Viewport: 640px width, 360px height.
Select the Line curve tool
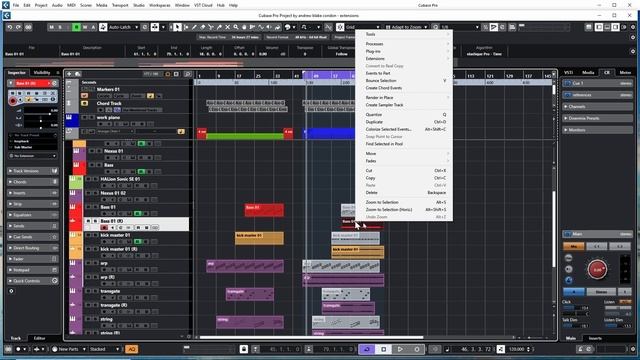coord(261,27)
